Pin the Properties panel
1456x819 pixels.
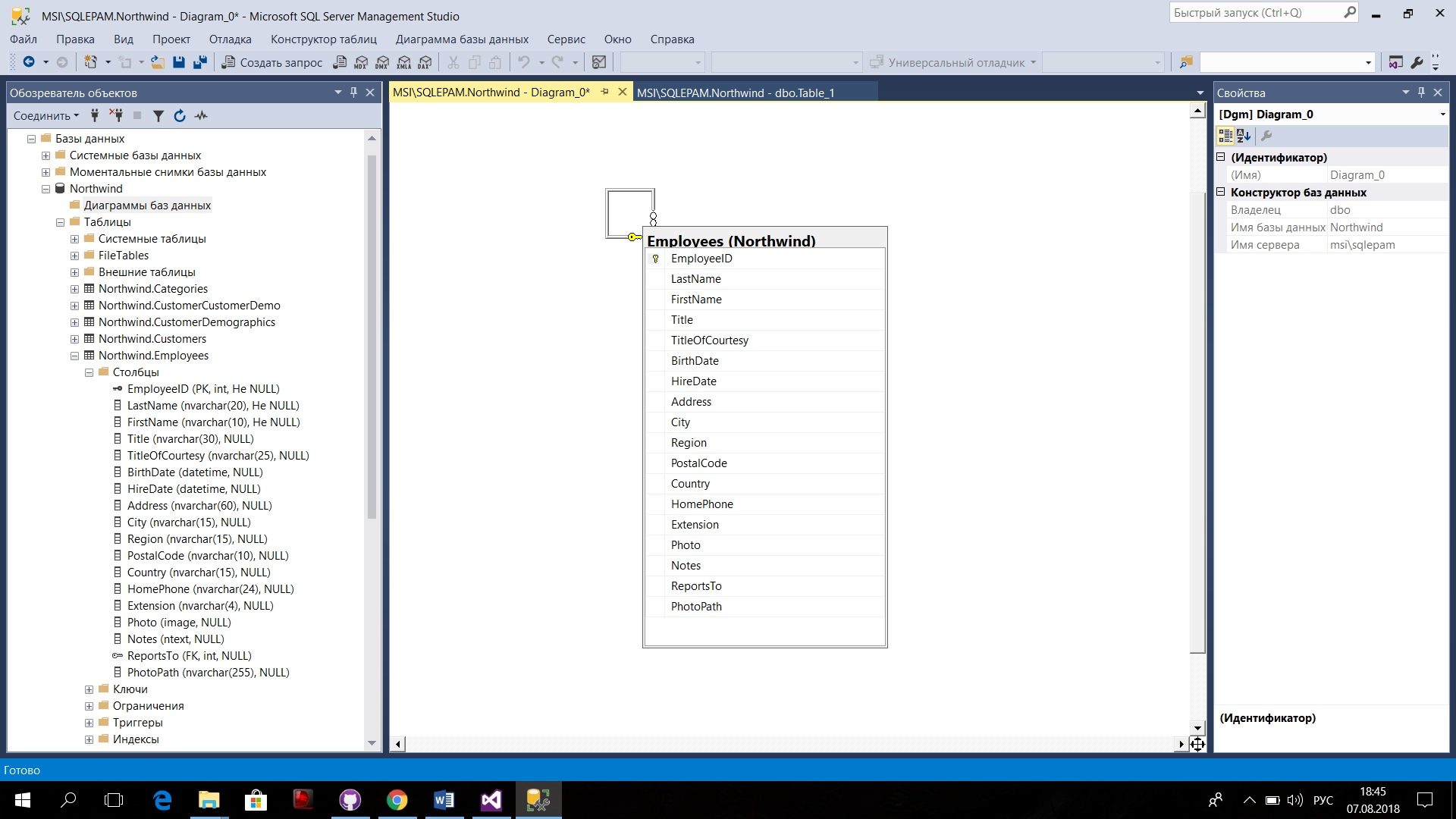[1421, 93]
